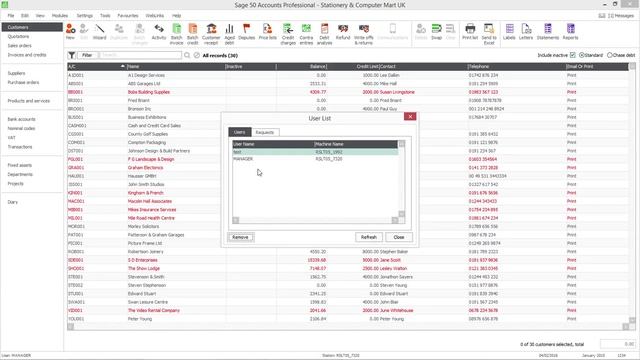Click the Print list icon
This screenshot has height=360, width=640.
click(470, 31)
